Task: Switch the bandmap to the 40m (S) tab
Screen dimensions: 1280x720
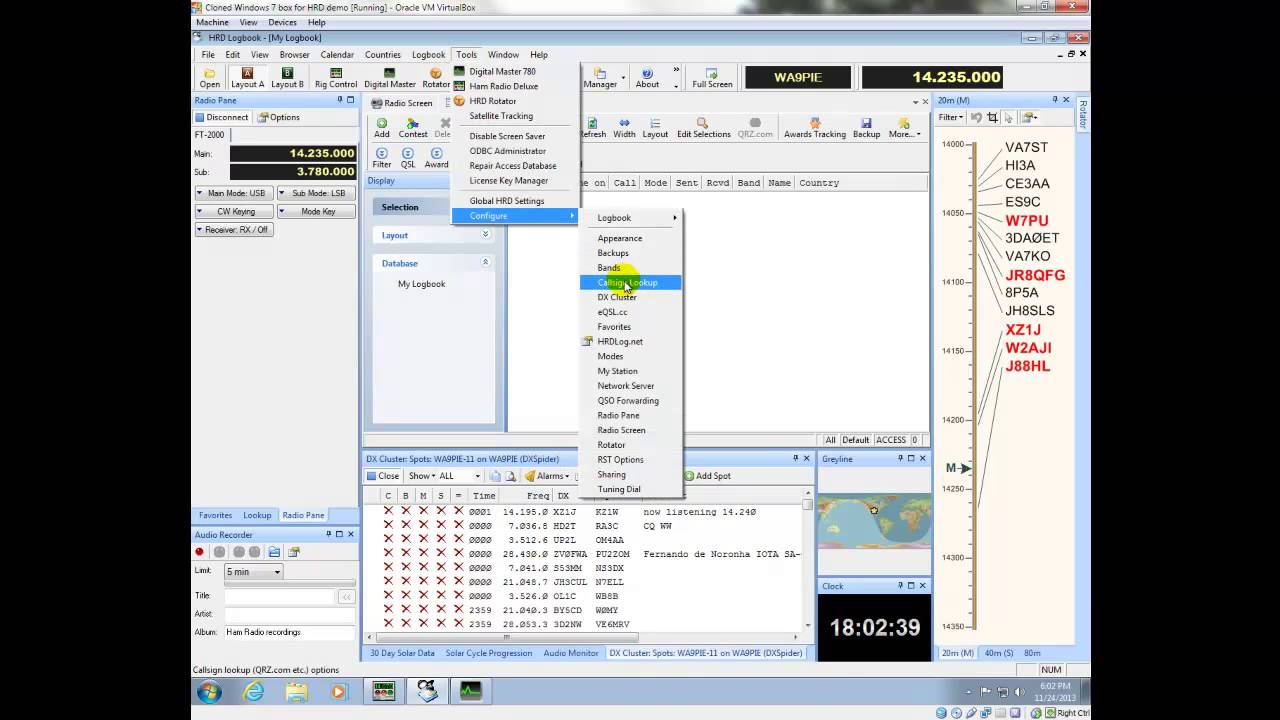Action: [998, 653]
